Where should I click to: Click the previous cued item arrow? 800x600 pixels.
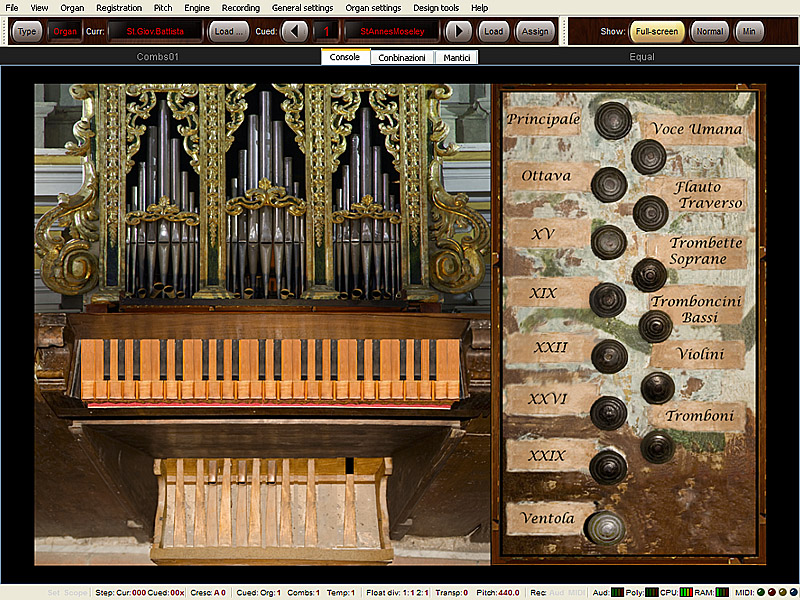295,31
